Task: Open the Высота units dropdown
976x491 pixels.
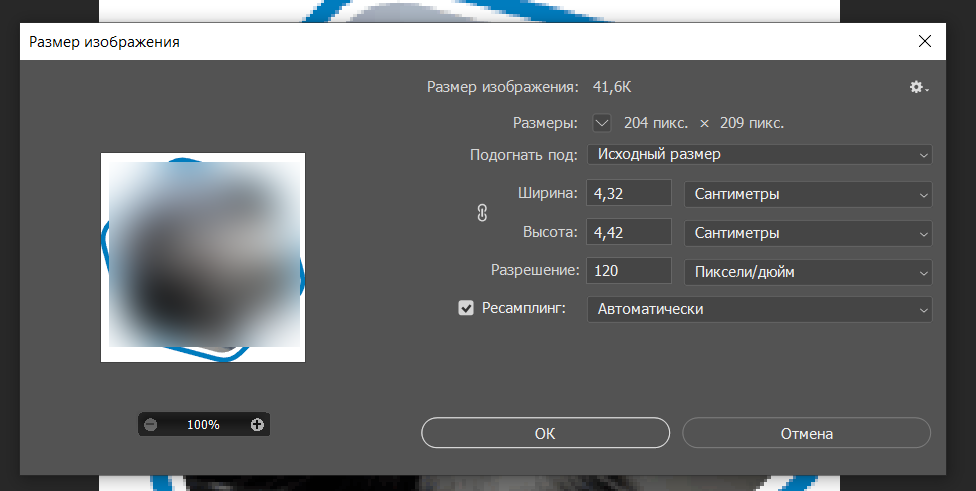Action: pos(808,233)
